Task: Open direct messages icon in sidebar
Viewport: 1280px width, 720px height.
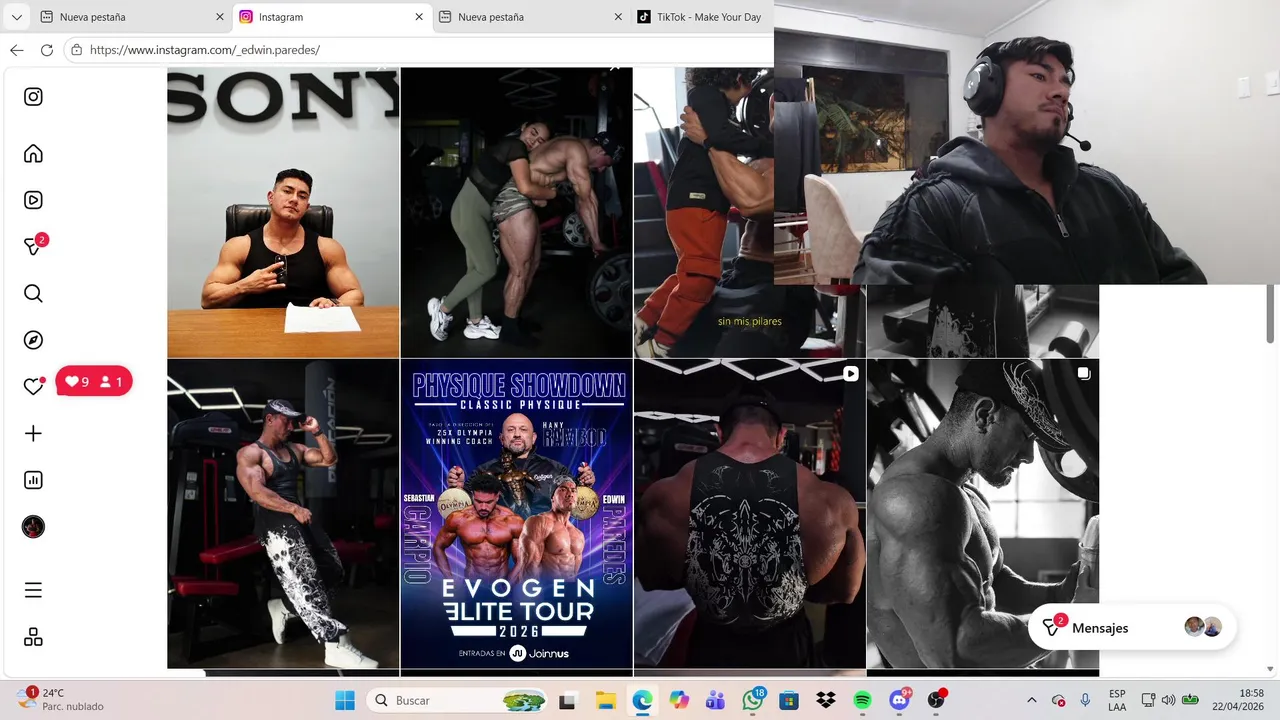Action: [x=33, y=246]
